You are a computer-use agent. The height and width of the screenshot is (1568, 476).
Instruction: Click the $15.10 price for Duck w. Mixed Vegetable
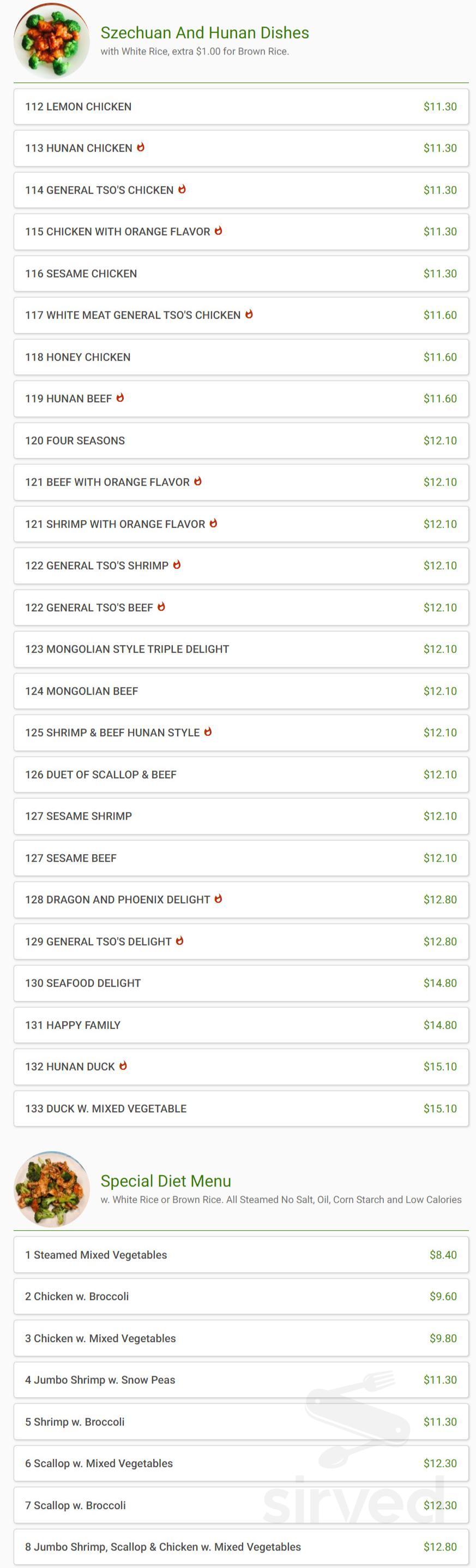coord(440,1108)
